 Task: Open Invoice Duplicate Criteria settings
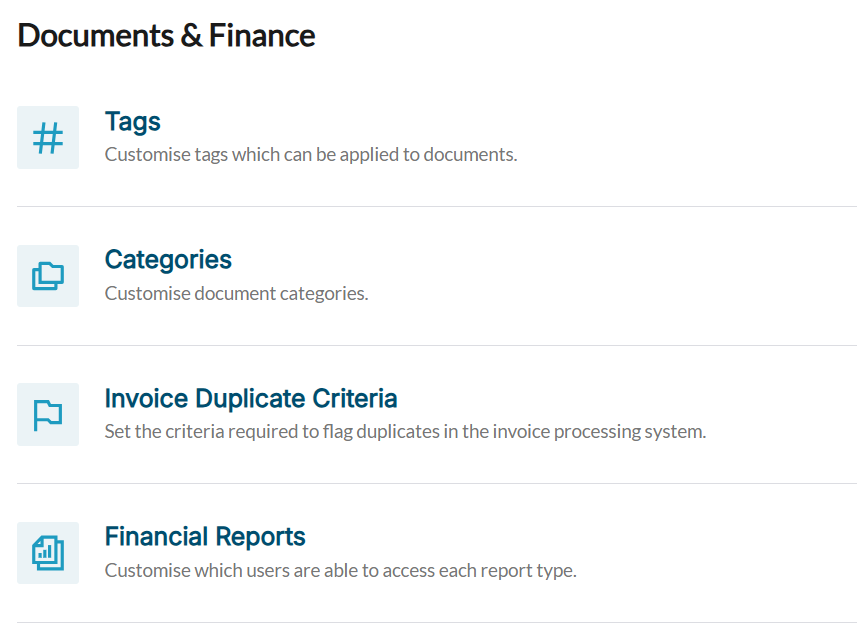250,398
